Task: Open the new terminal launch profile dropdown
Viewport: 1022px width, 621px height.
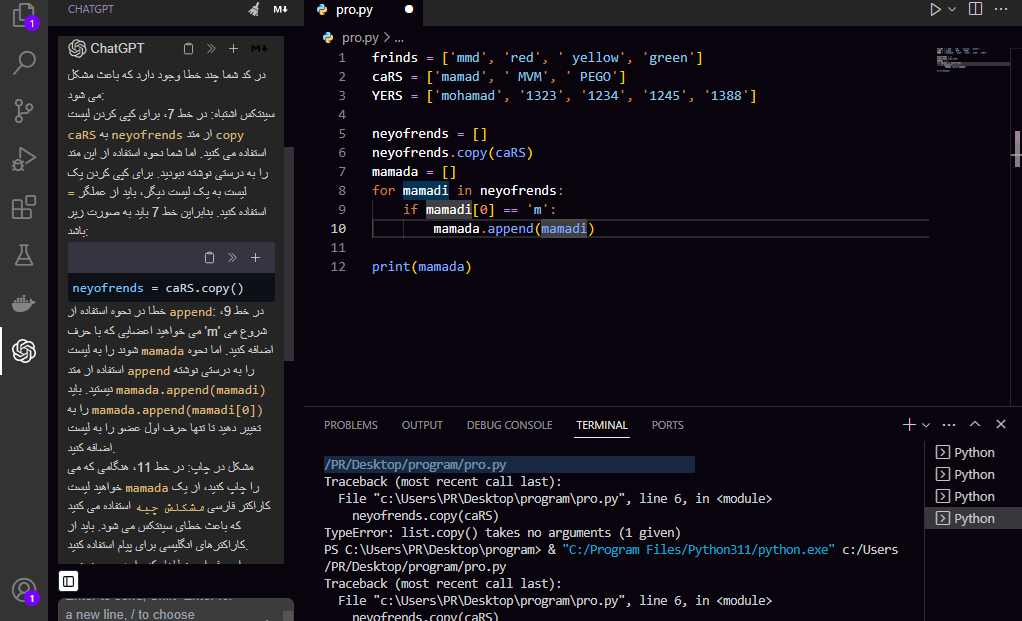Action: (926, 425)
